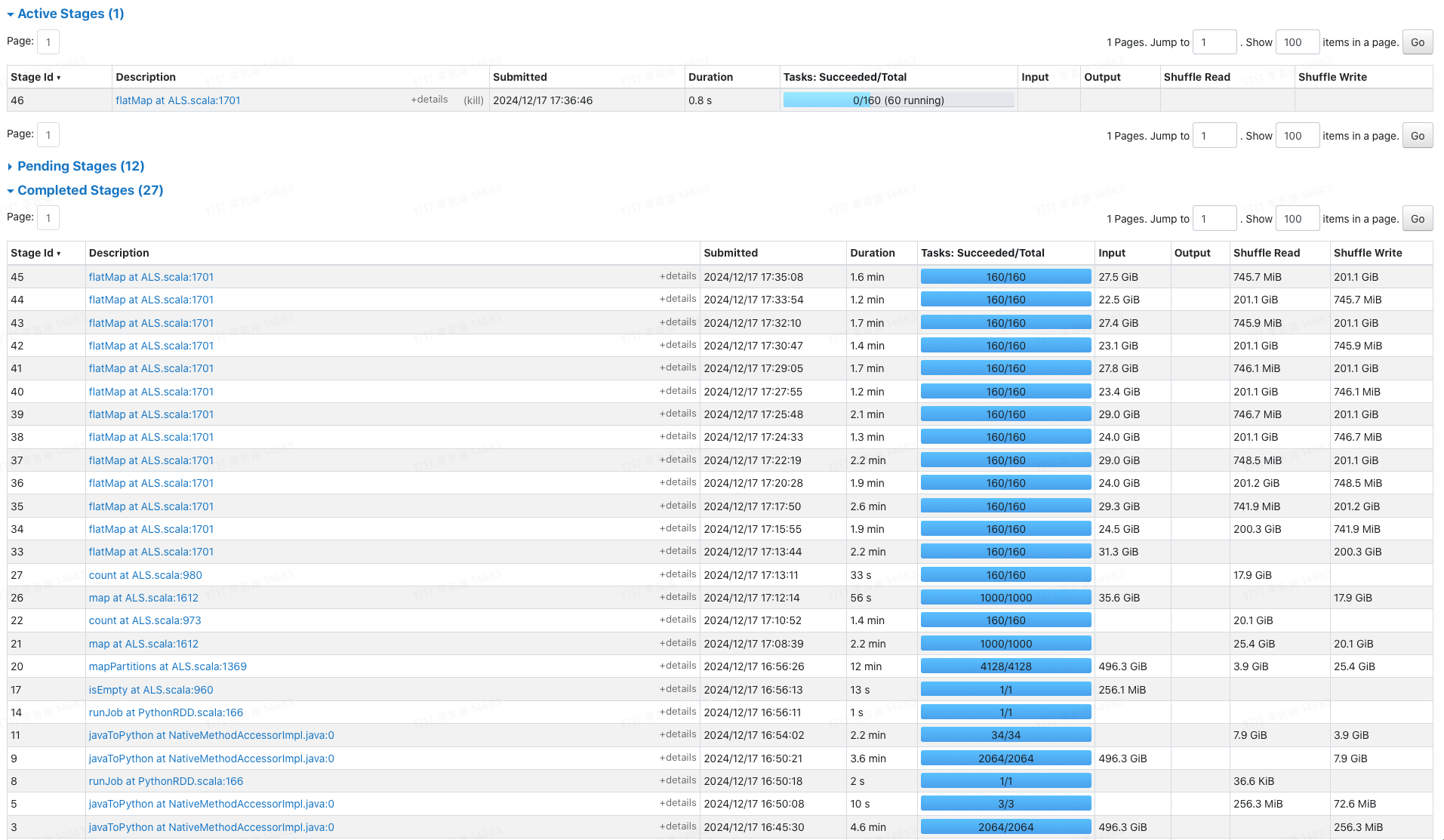This screenshot has height=840, width=1444.
Task: Go to page 1 of Completed Stages
Action: 48,218
